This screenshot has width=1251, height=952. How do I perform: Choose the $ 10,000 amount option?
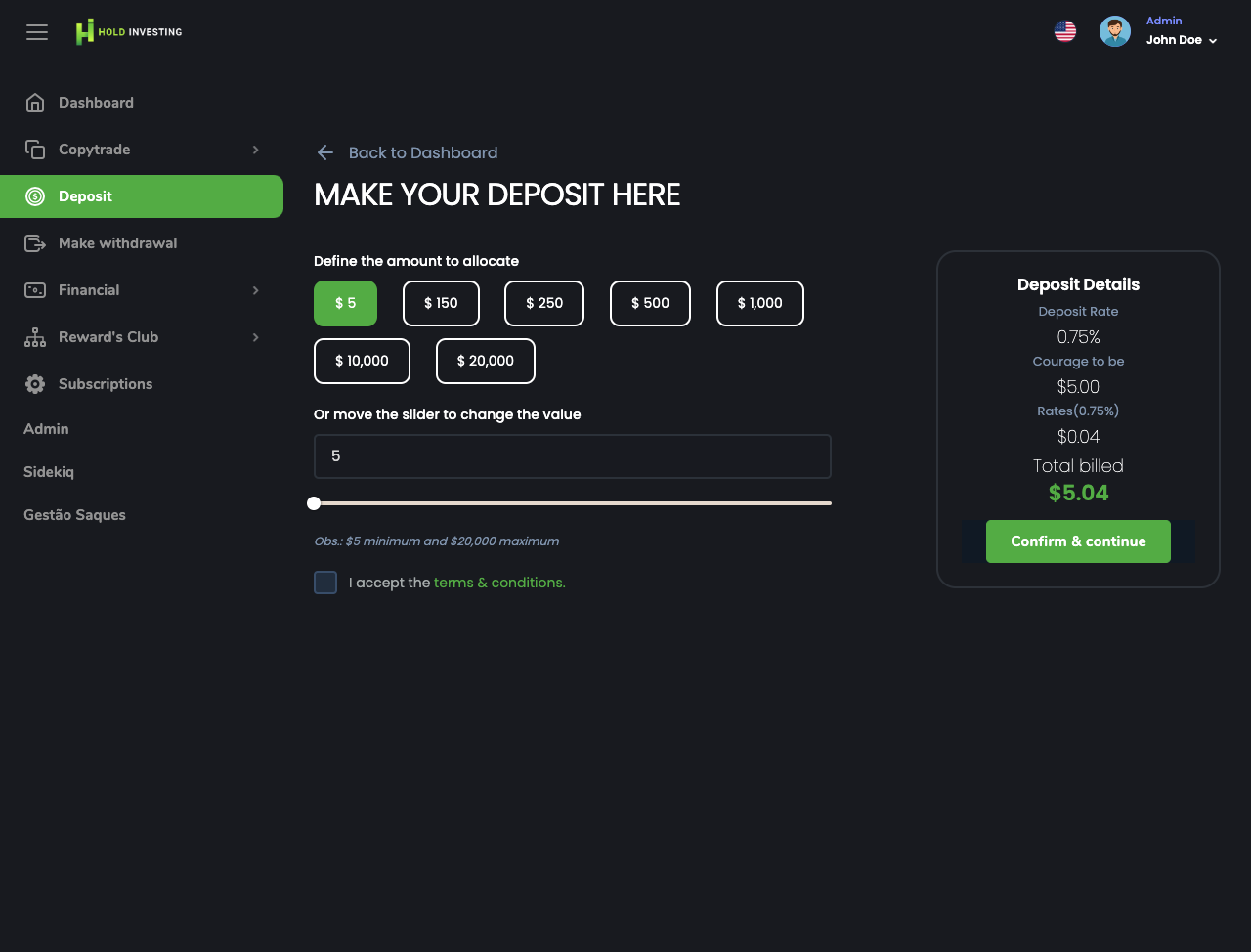[x=362, y=361]
